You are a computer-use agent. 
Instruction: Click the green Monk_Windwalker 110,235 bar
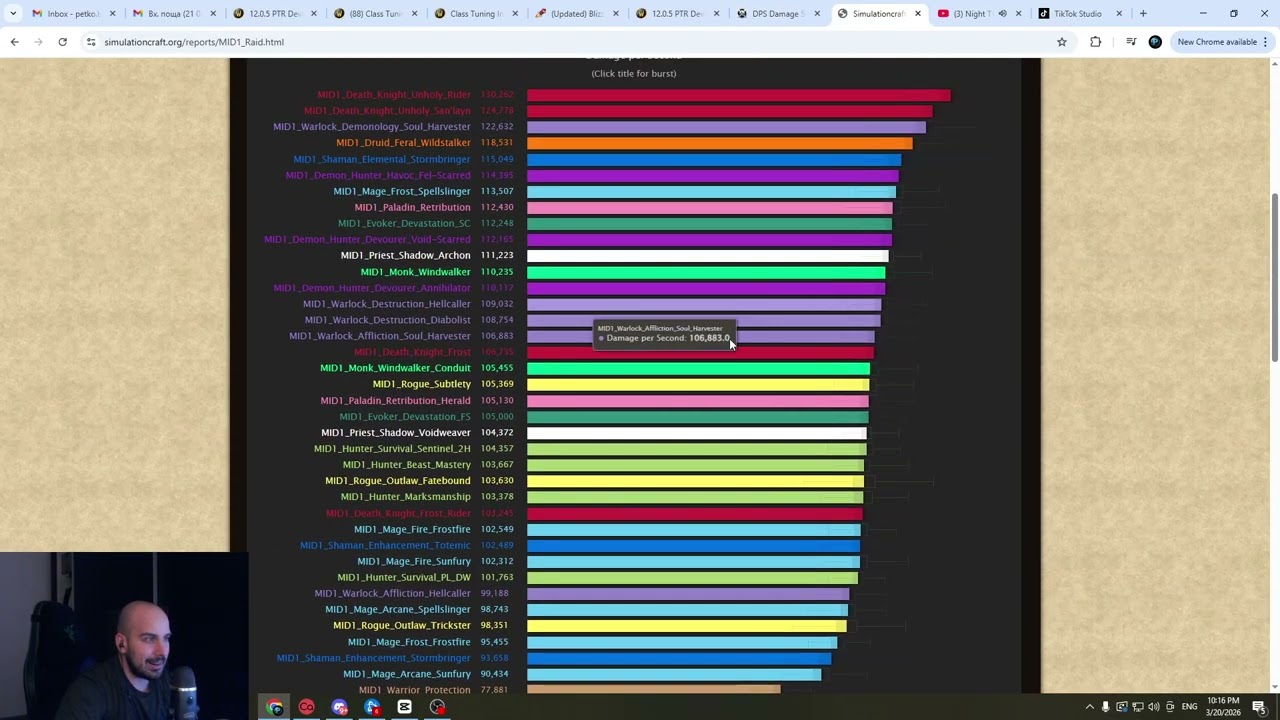706,272
